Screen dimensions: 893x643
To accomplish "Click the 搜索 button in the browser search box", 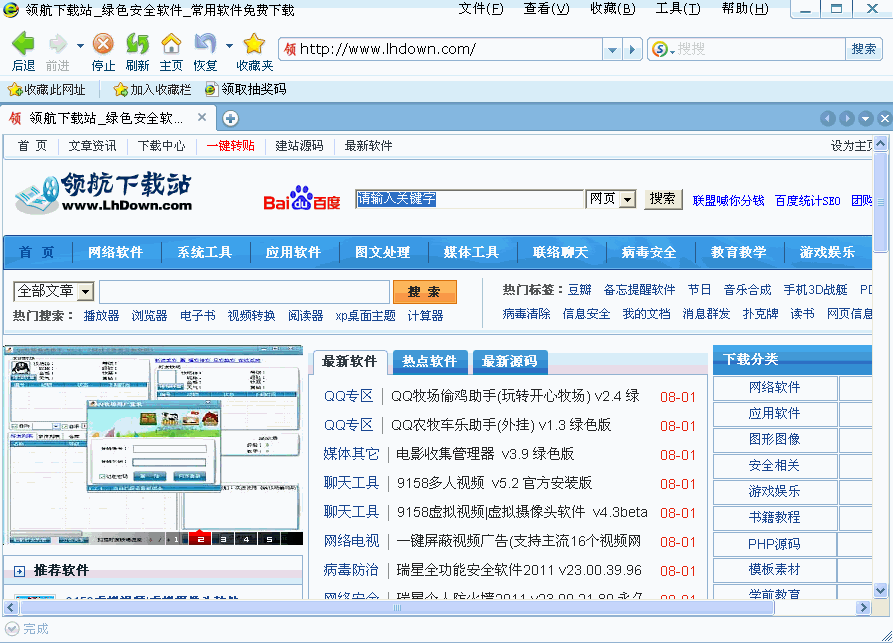I will point(863,50).
